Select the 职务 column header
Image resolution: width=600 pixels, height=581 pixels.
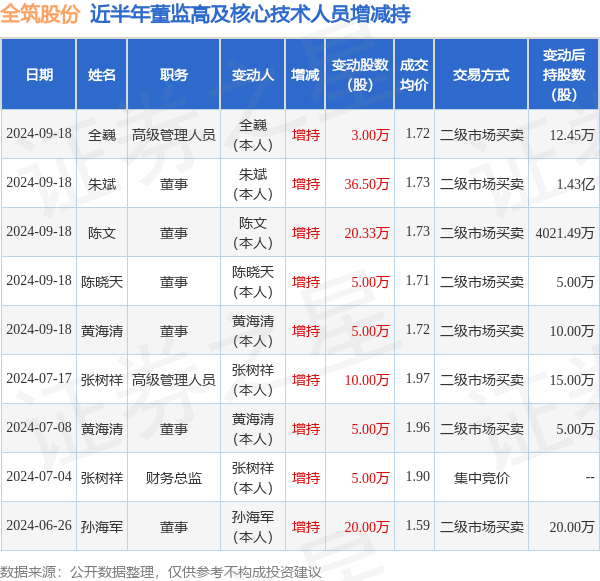click(174, 75)
